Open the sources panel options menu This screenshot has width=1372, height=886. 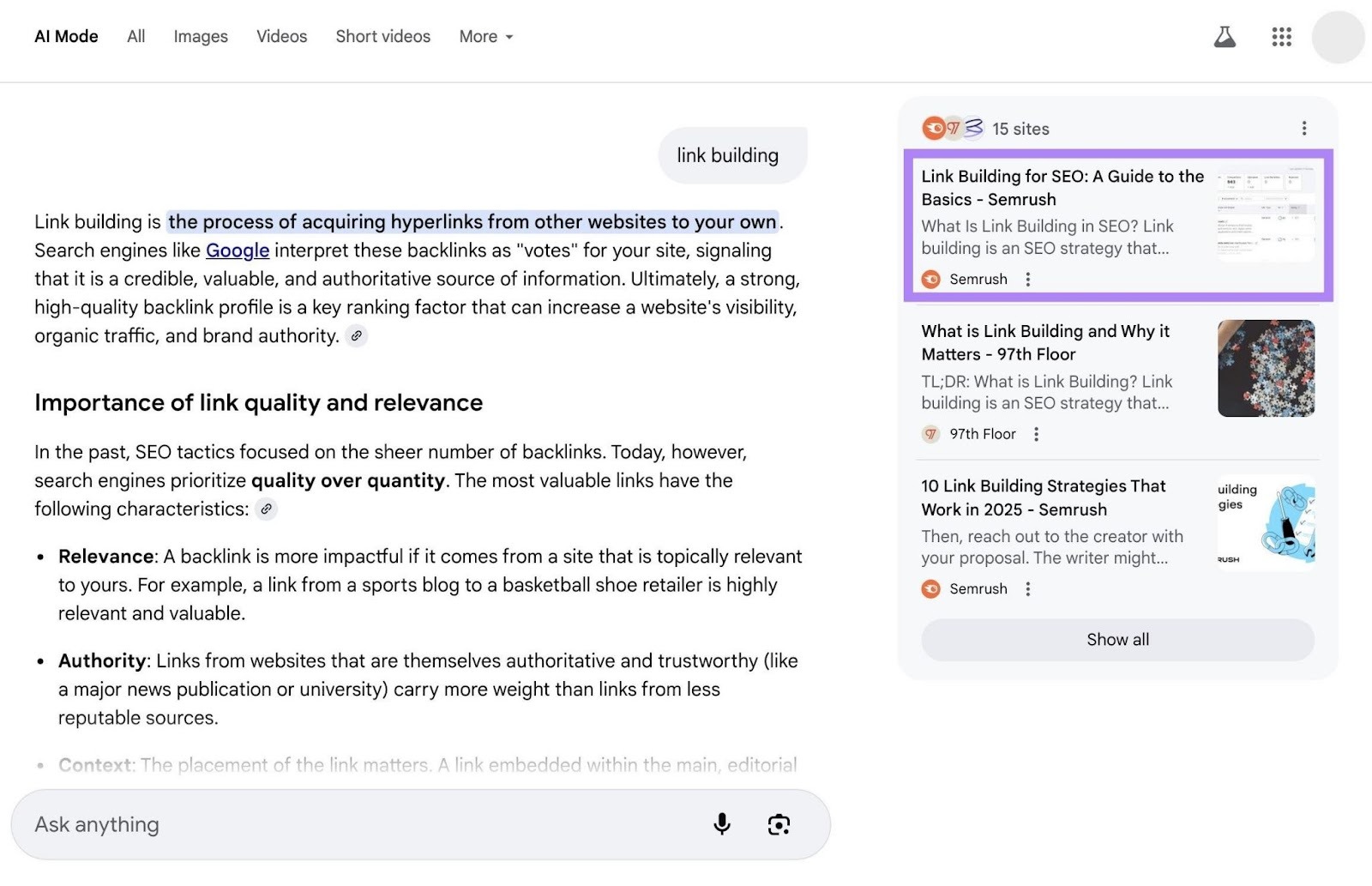pos(1304,127)
